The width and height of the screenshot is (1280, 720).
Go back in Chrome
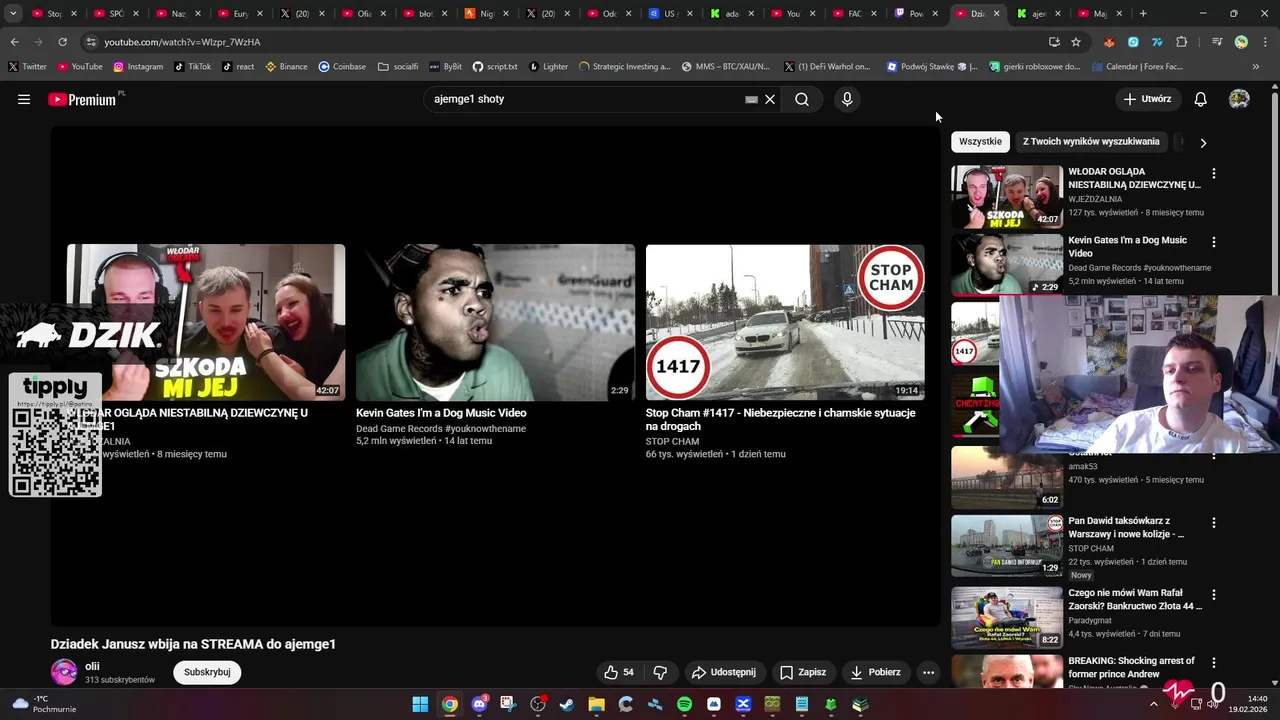(x=14, y=42)
